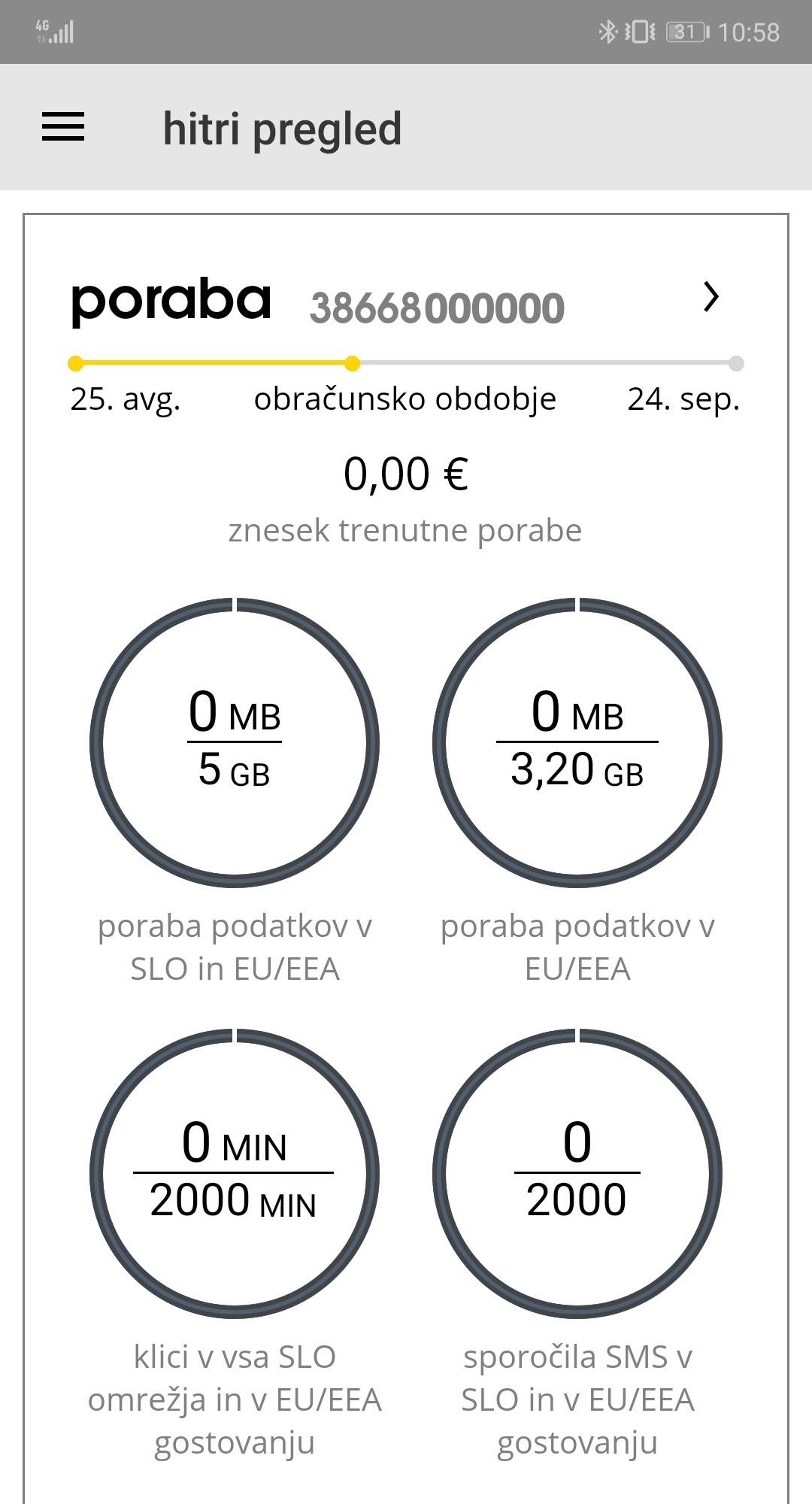Tap the 2000 MIN calls usage circle
Screen dimensions: 812x1504
tap(235, 1173)
